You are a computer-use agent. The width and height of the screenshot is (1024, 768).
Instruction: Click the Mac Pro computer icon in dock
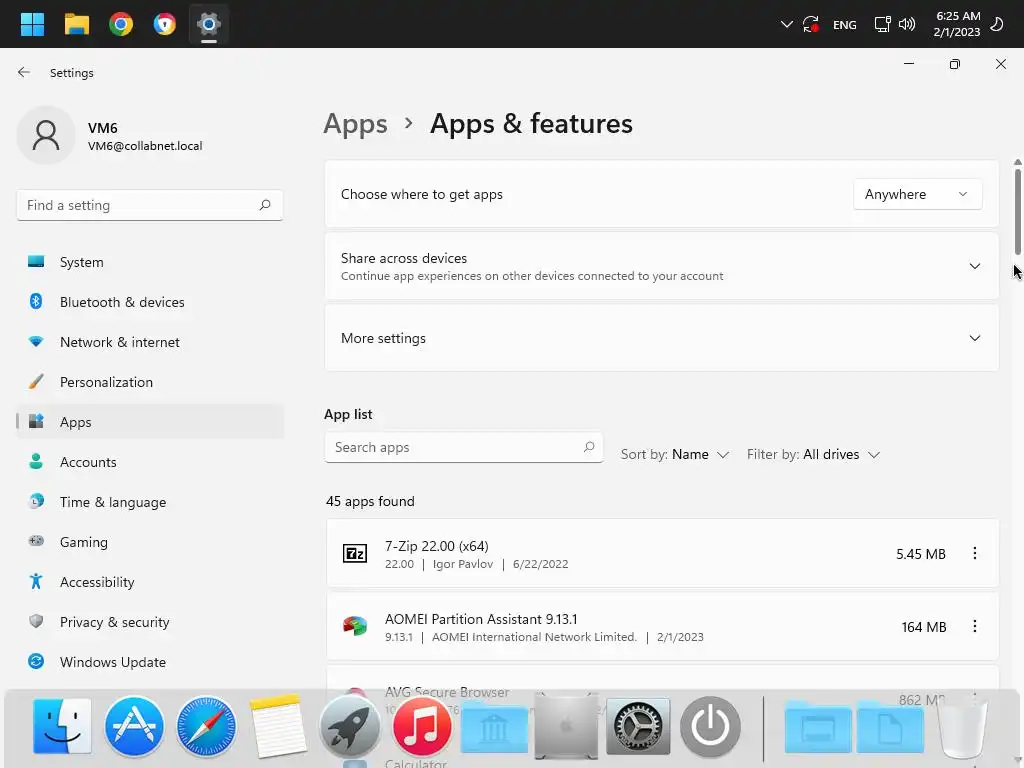(x=566, y=726)
